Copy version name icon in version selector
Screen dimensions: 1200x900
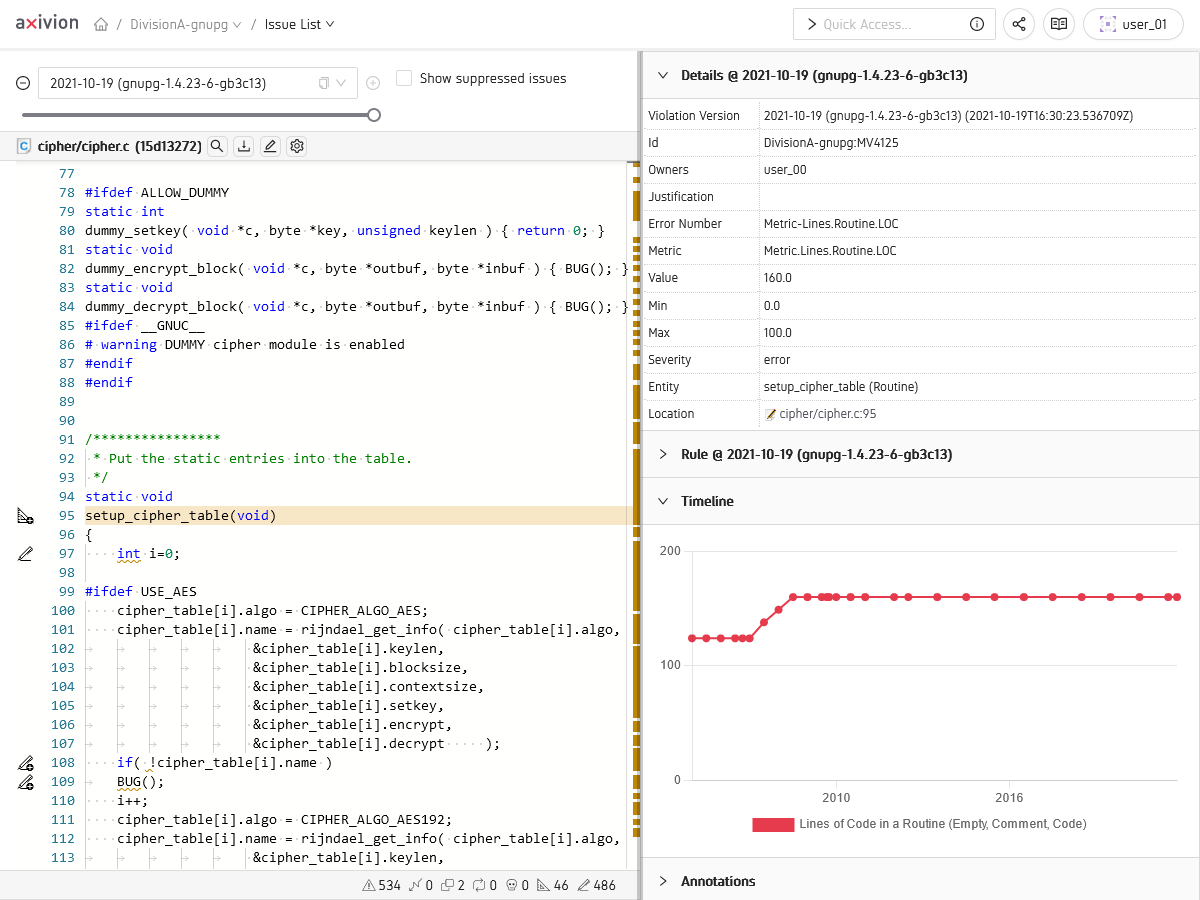point(324,83)
